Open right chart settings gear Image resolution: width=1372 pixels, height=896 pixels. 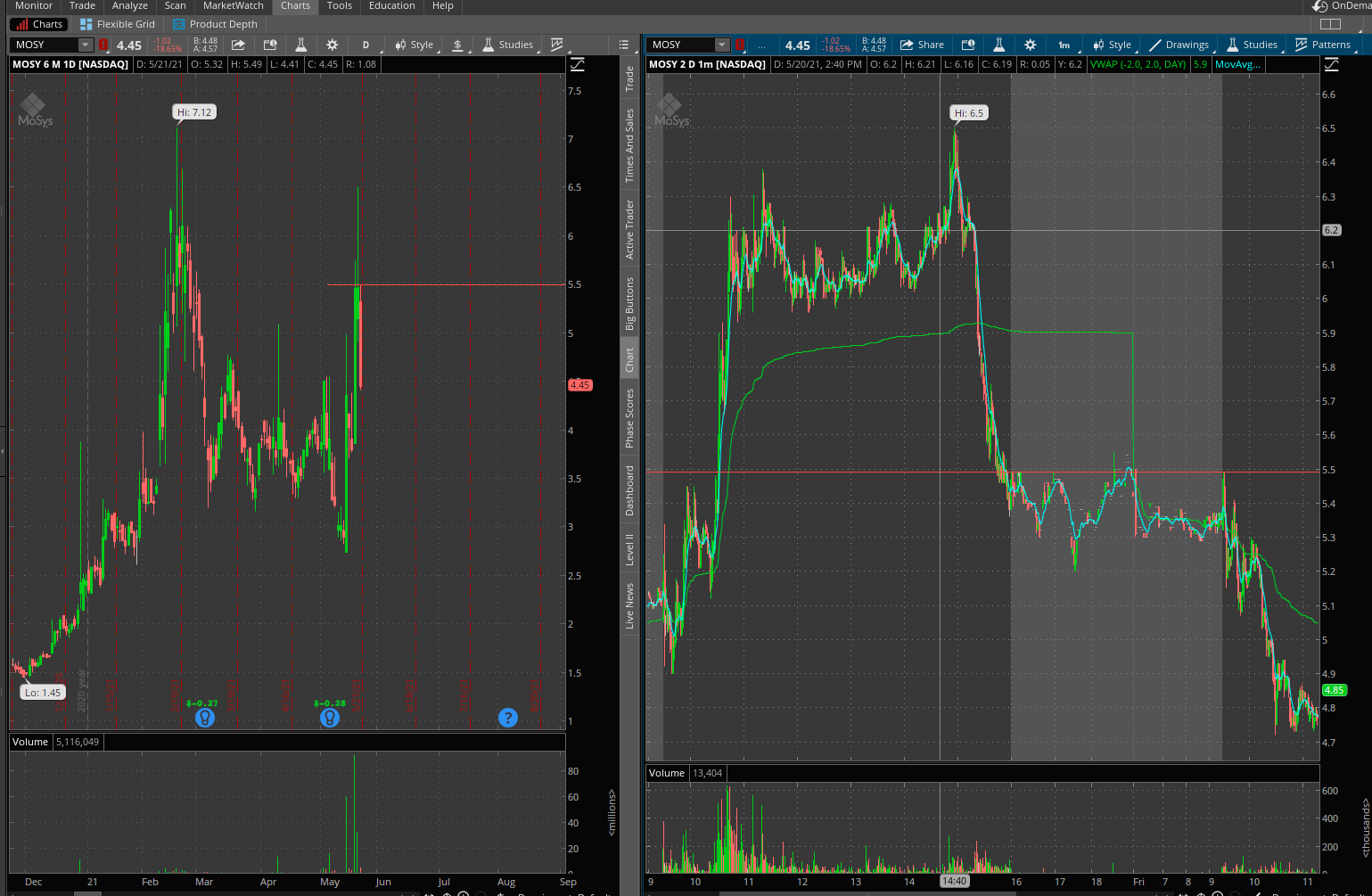click(x=1031, y=45)
